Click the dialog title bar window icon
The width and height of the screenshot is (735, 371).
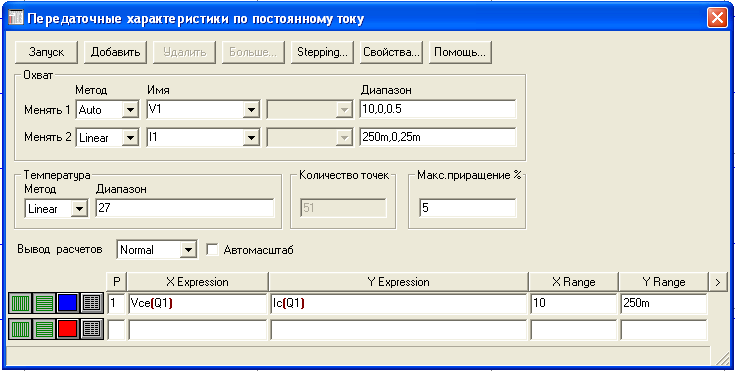(15, 18)
